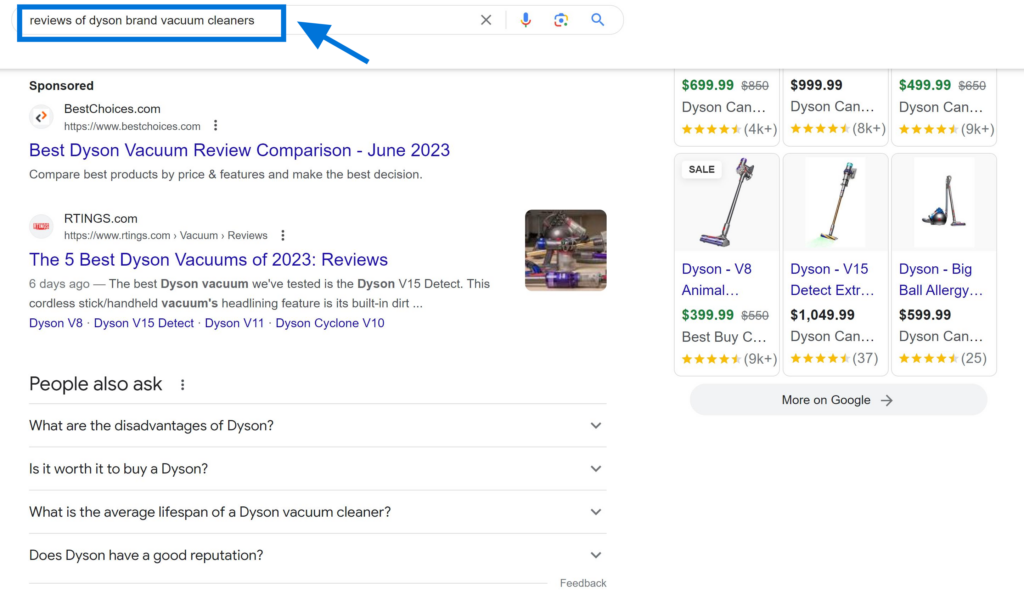Click the Dyson V8 sitelink
The image size is (1024, 607).
coord(55,322)
